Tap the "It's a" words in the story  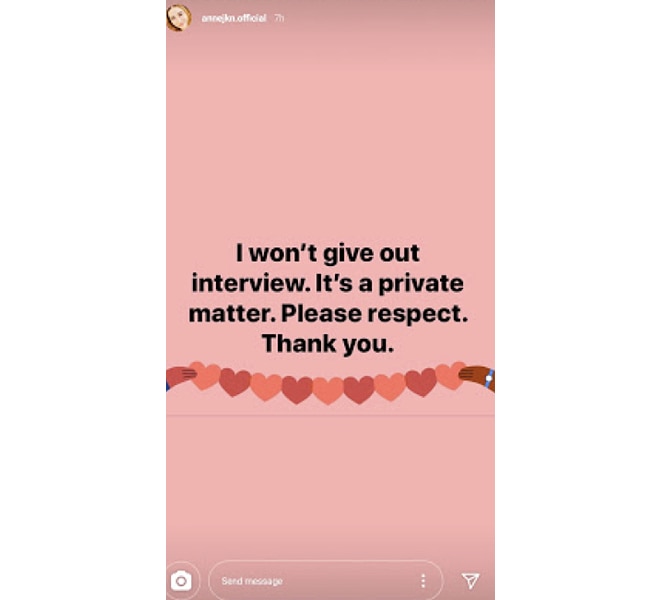pyautogui.click(x=344, y=283)
